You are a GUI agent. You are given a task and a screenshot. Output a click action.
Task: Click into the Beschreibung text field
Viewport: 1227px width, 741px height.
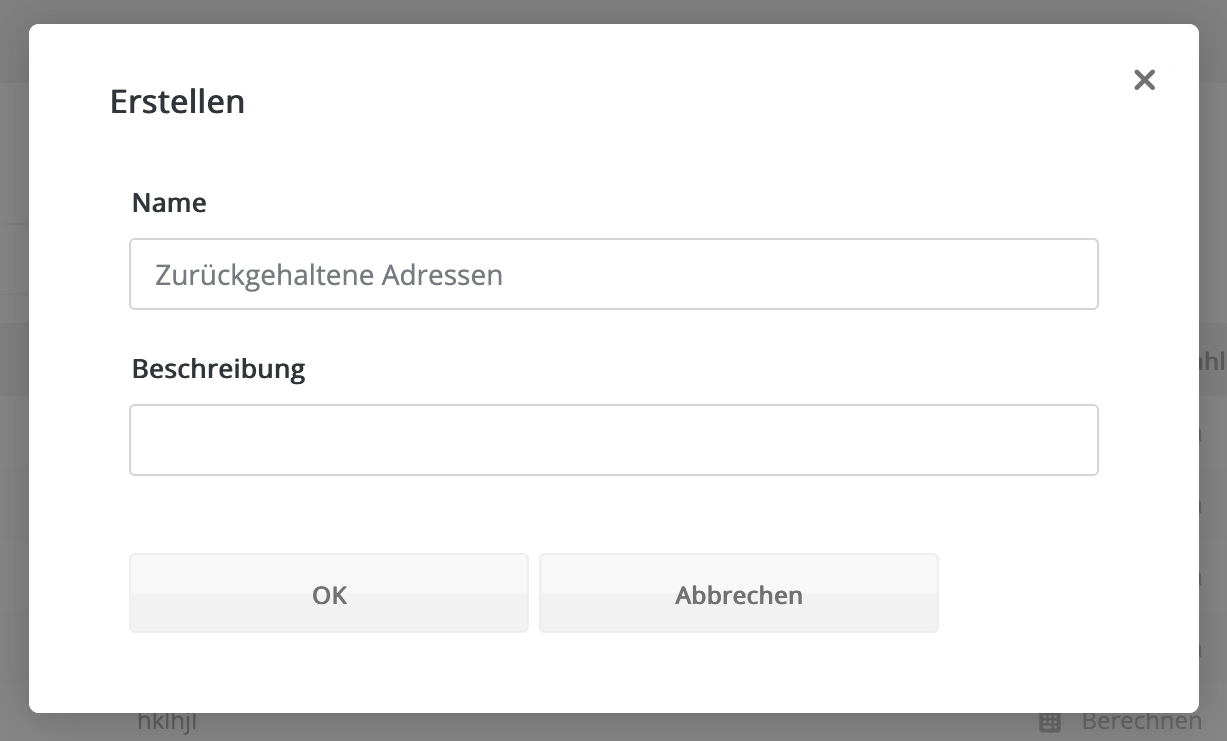coord(613,440)
